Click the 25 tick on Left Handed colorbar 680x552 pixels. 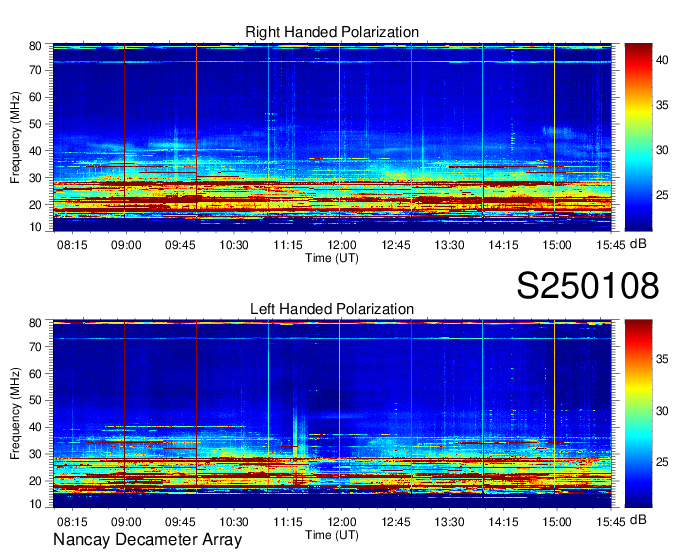(x=662, y=462)
